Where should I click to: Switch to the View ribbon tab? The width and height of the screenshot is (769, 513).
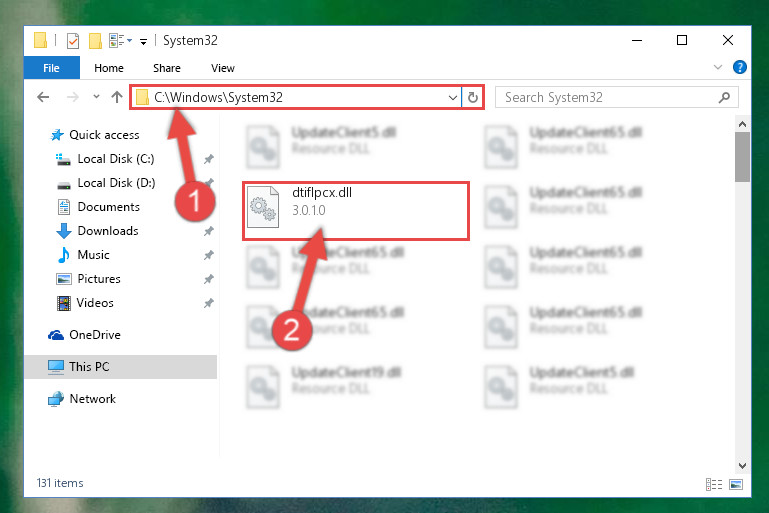pyautogui.click(x=223, y=68)
